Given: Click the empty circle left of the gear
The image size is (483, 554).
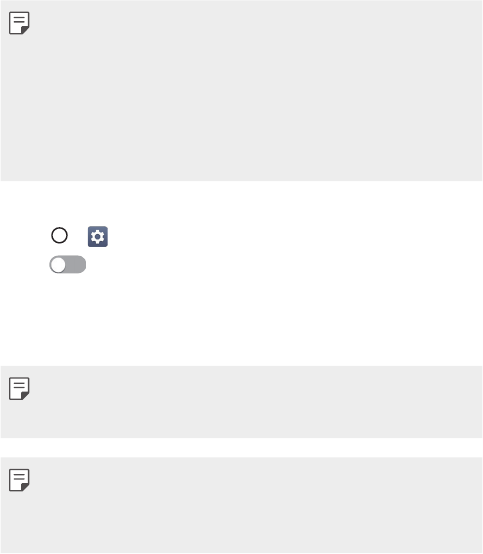Looking at the screenshot, I should pos(59,235).
